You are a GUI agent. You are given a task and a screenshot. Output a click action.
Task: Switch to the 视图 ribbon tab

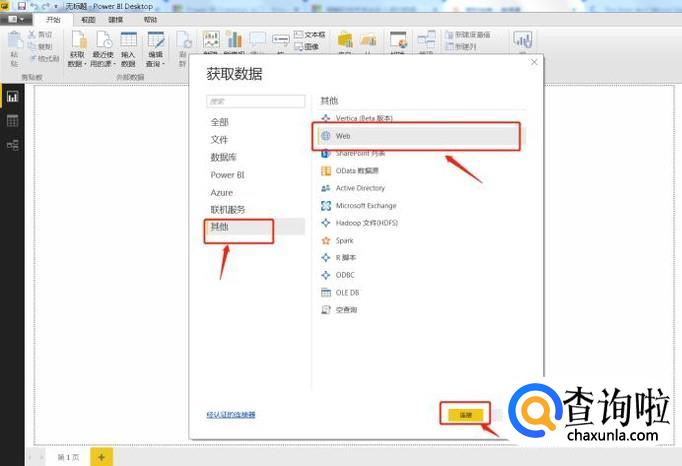(88, 20)
